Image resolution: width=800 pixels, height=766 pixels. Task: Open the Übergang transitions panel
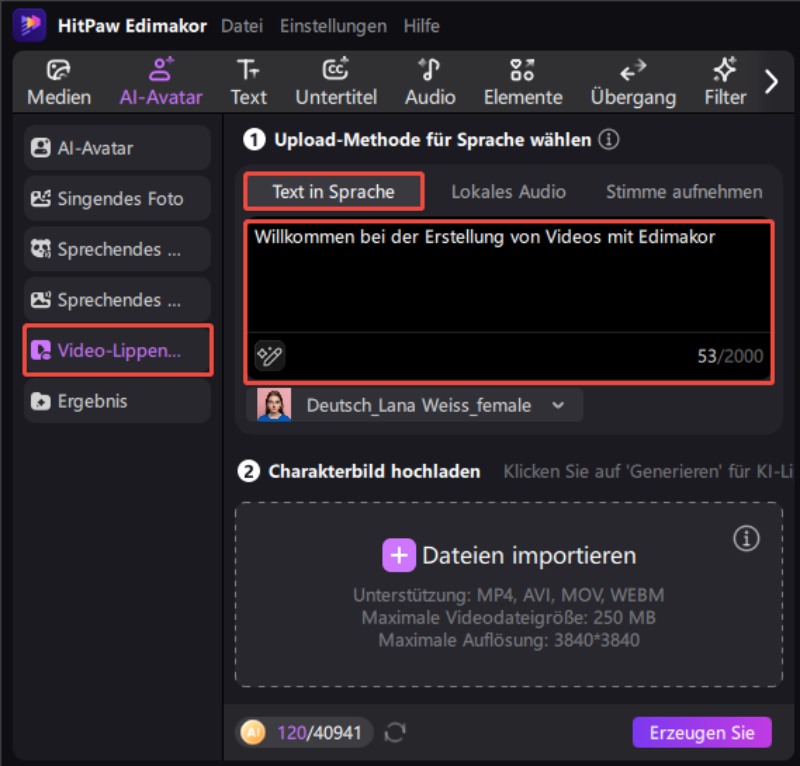pyautogui.click(x=633, y=82)
